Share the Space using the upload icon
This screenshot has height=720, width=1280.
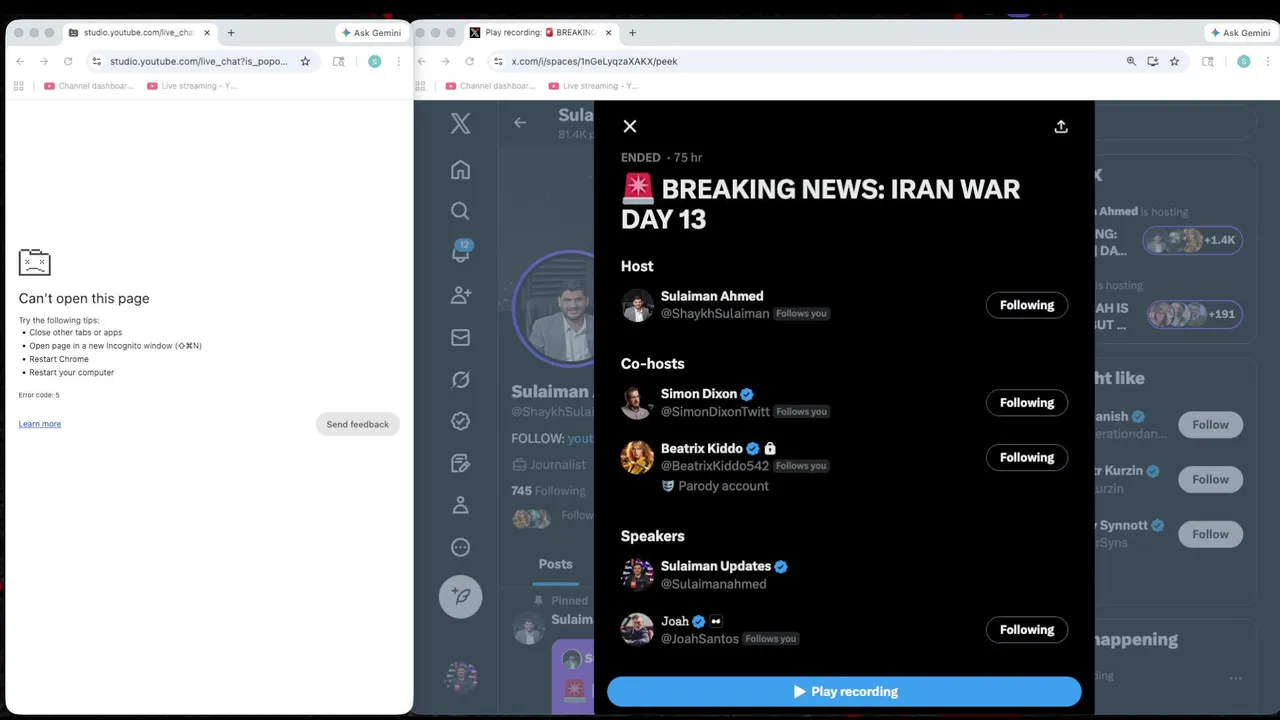point(1061,127)
